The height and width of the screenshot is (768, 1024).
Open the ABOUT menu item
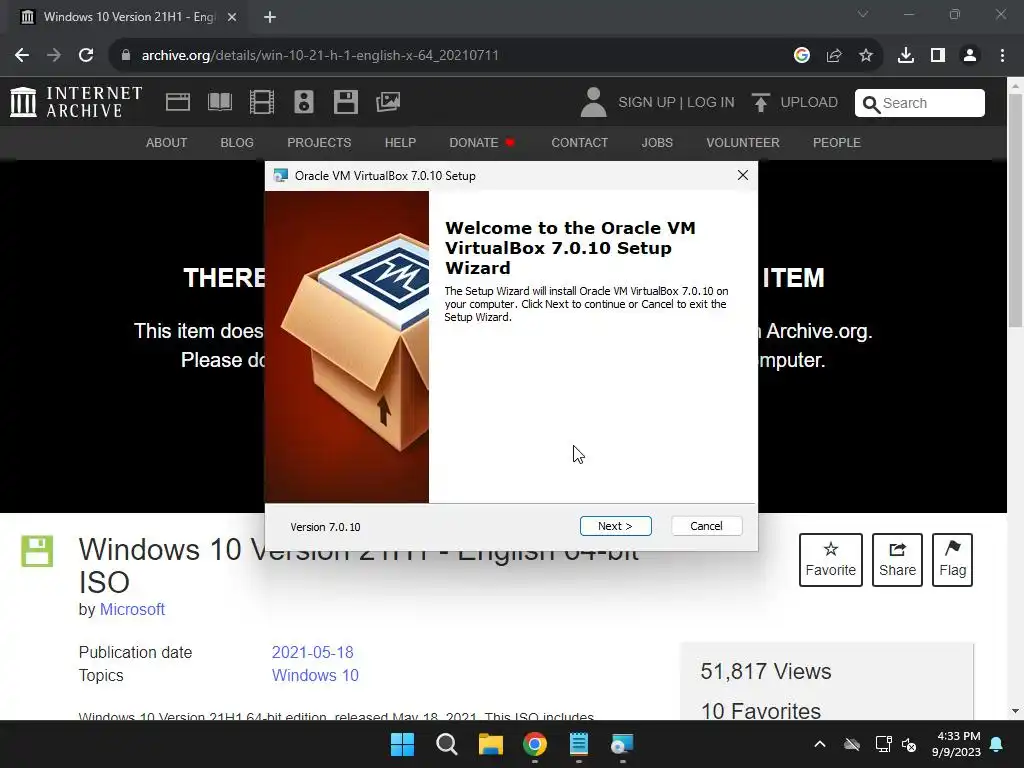click(167, 142)
